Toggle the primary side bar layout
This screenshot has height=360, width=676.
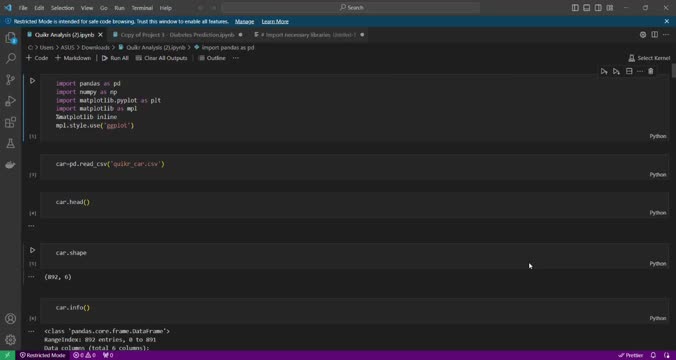point(575,8)
